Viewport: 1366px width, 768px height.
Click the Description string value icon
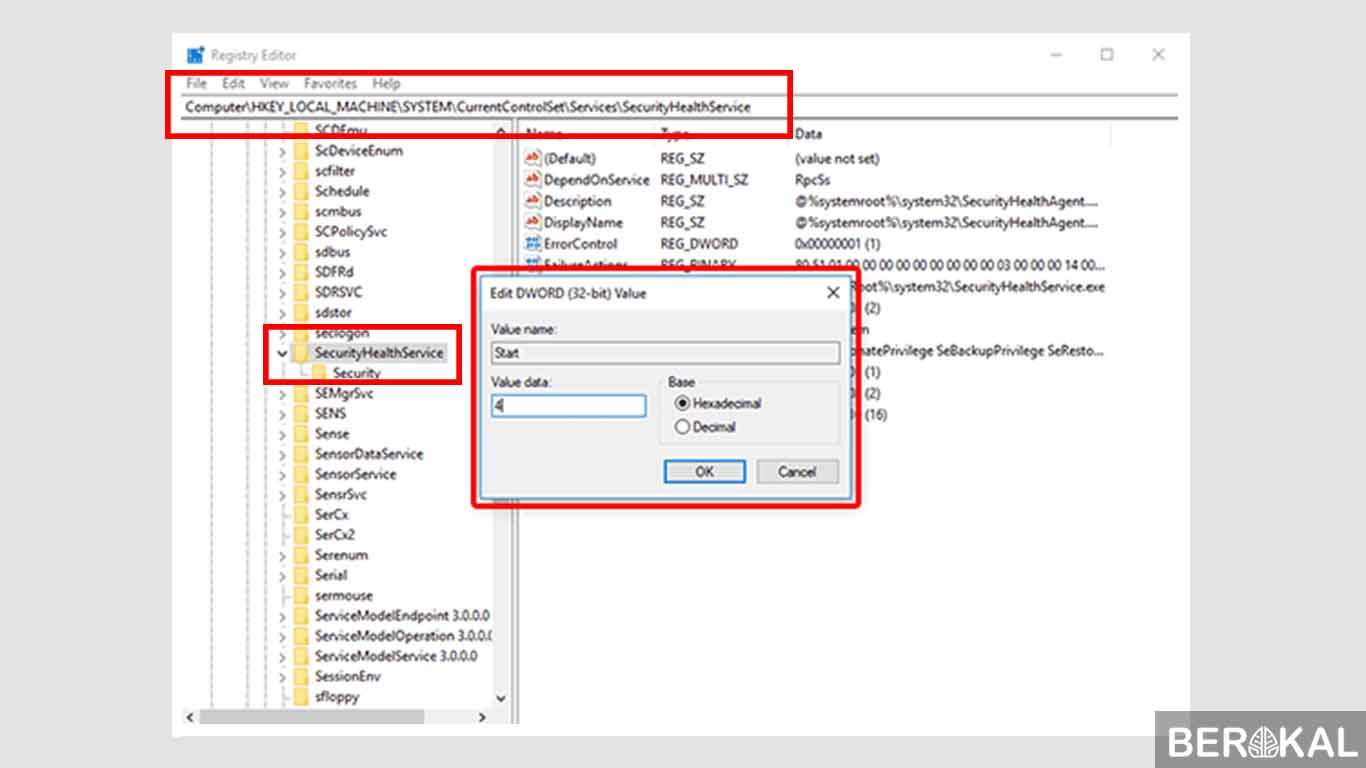click(533, 201)
